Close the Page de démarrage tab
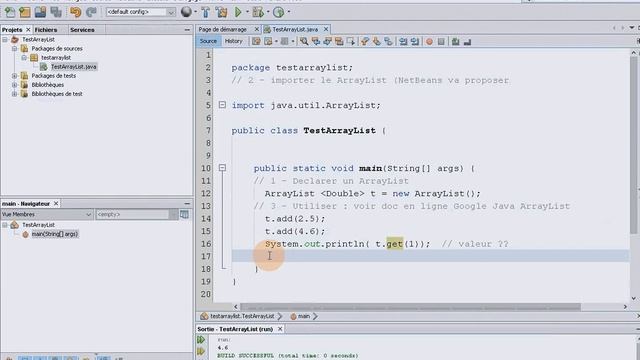 (x=257, y=29)
